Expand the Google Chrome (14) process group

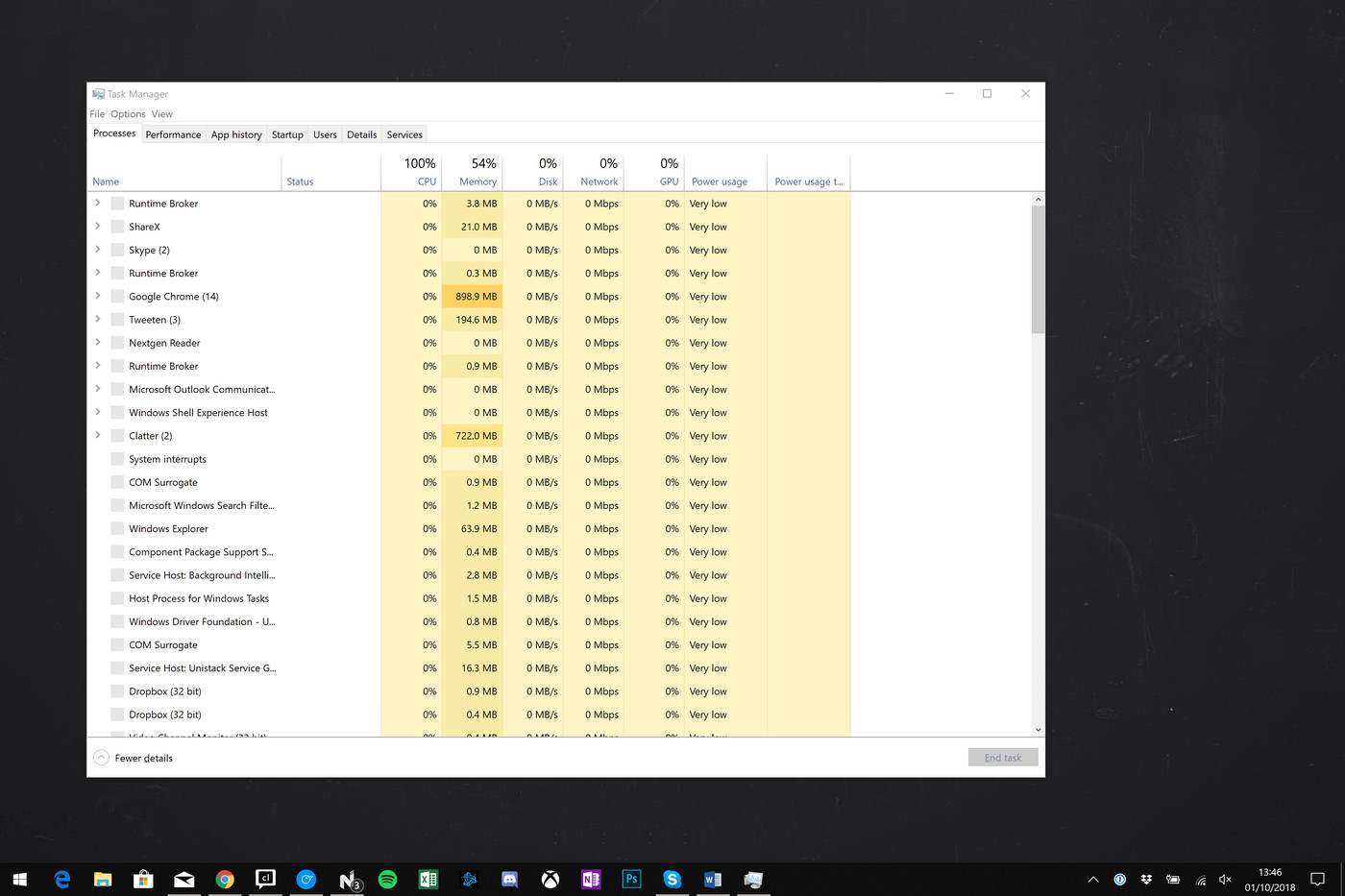click(x=97, y=296)
